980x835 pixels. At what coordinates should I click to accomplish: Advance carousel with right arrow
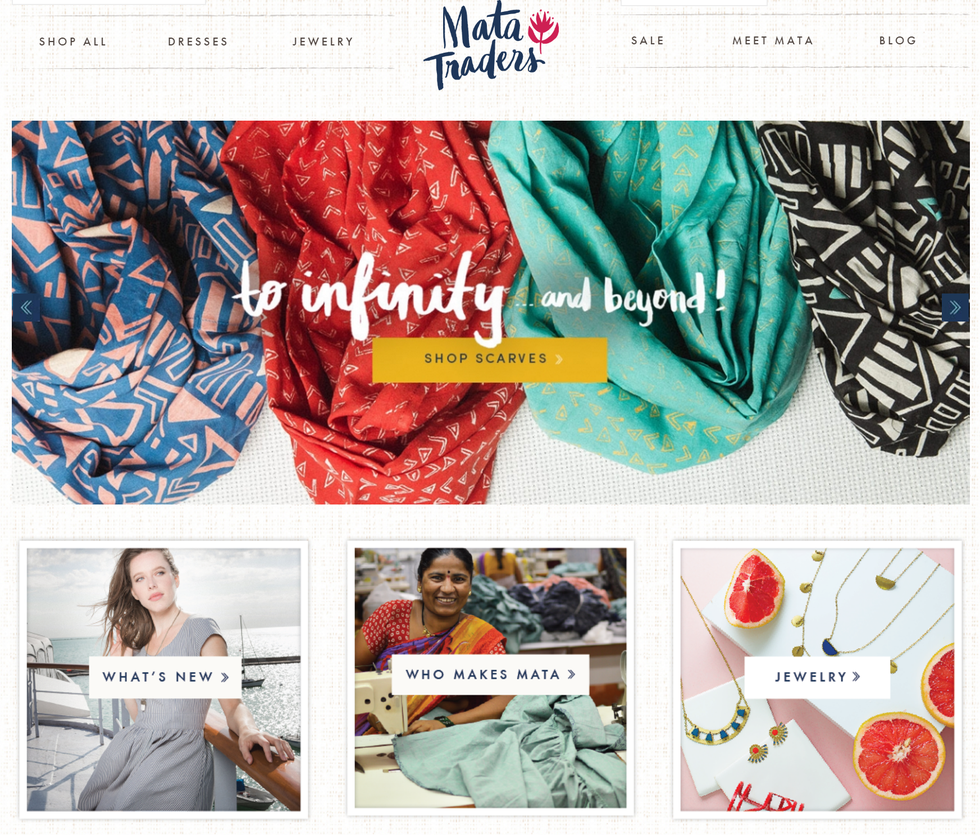[955, 308]
